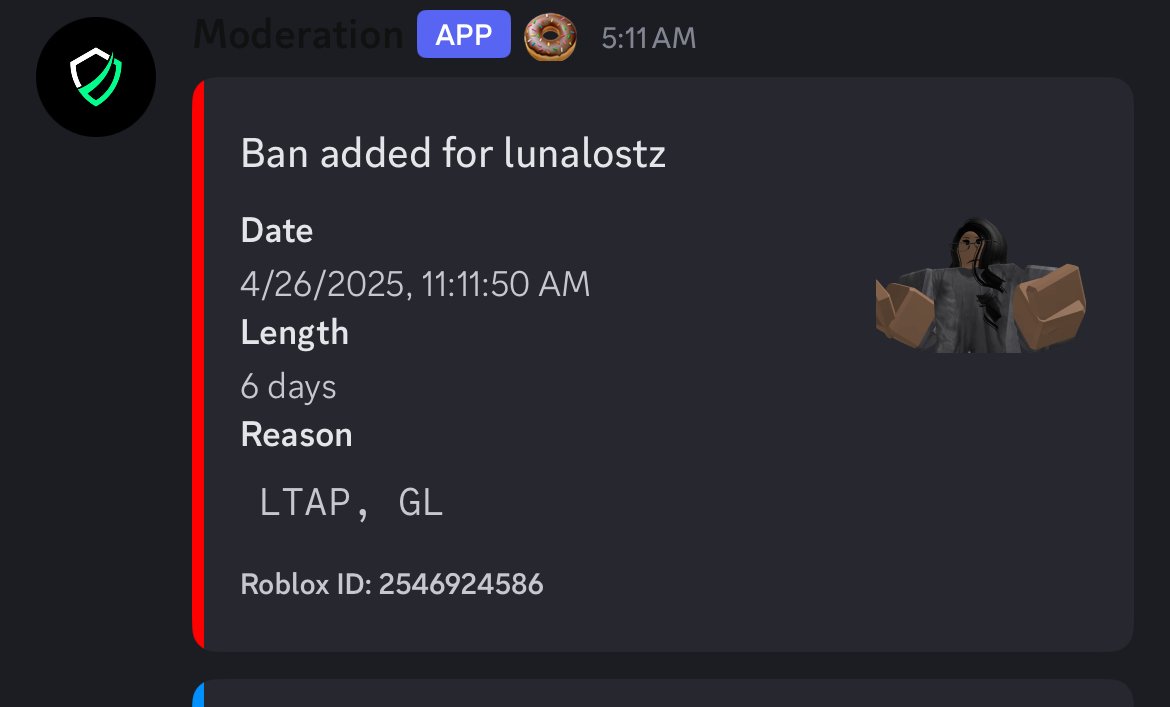This screenshot has height=707, width=1170.
Task: Click the Date field heading
Action: point(276,230)
